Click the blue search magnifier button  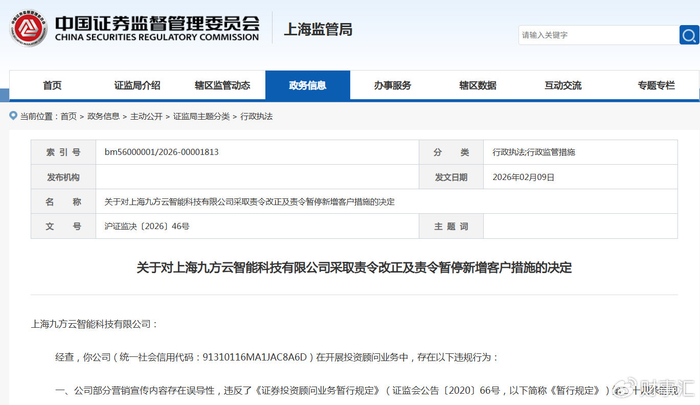(x=689, y=35)
